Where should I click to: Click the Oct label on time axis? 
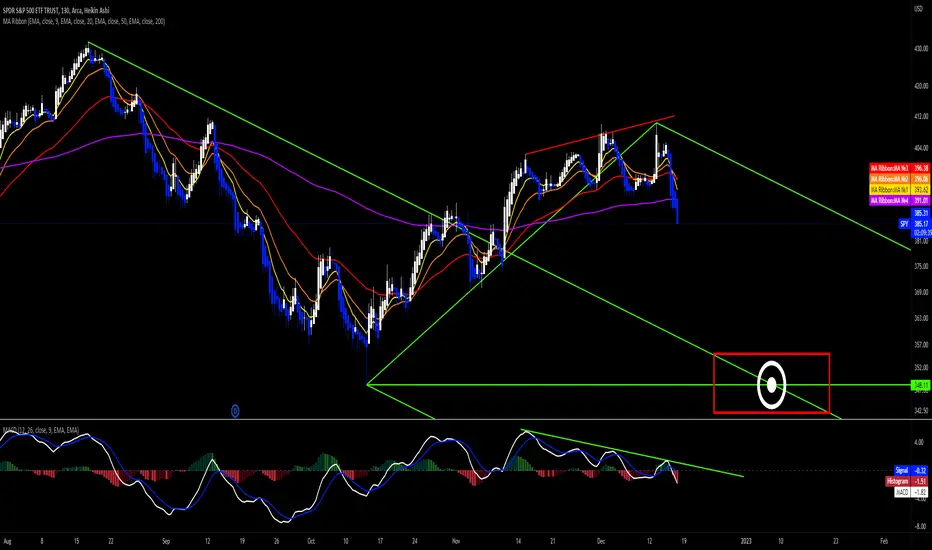pos(311,541)
